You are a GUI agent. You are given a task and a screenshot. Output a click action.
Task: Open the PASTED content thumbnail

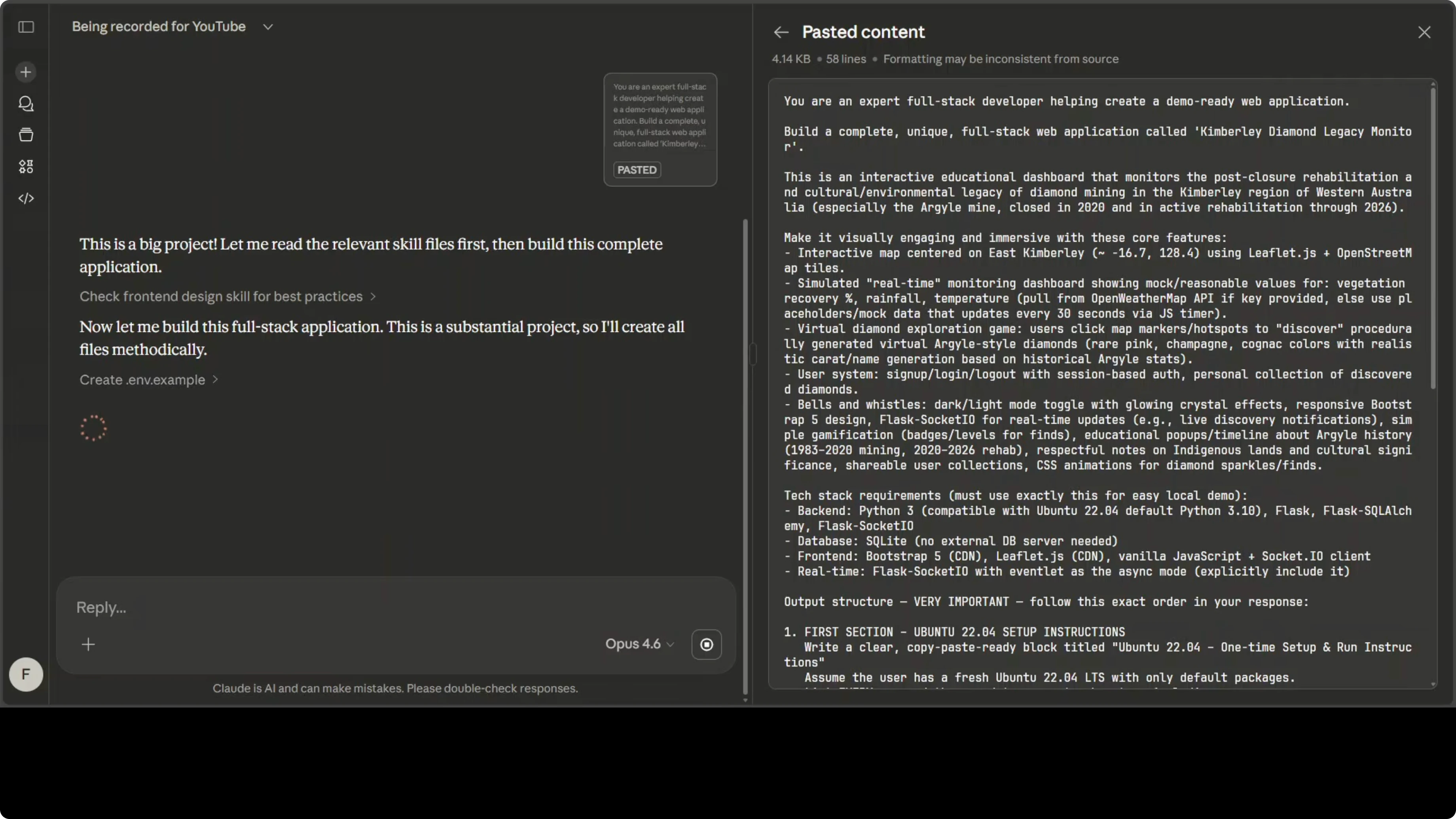[x=660, y=129]
